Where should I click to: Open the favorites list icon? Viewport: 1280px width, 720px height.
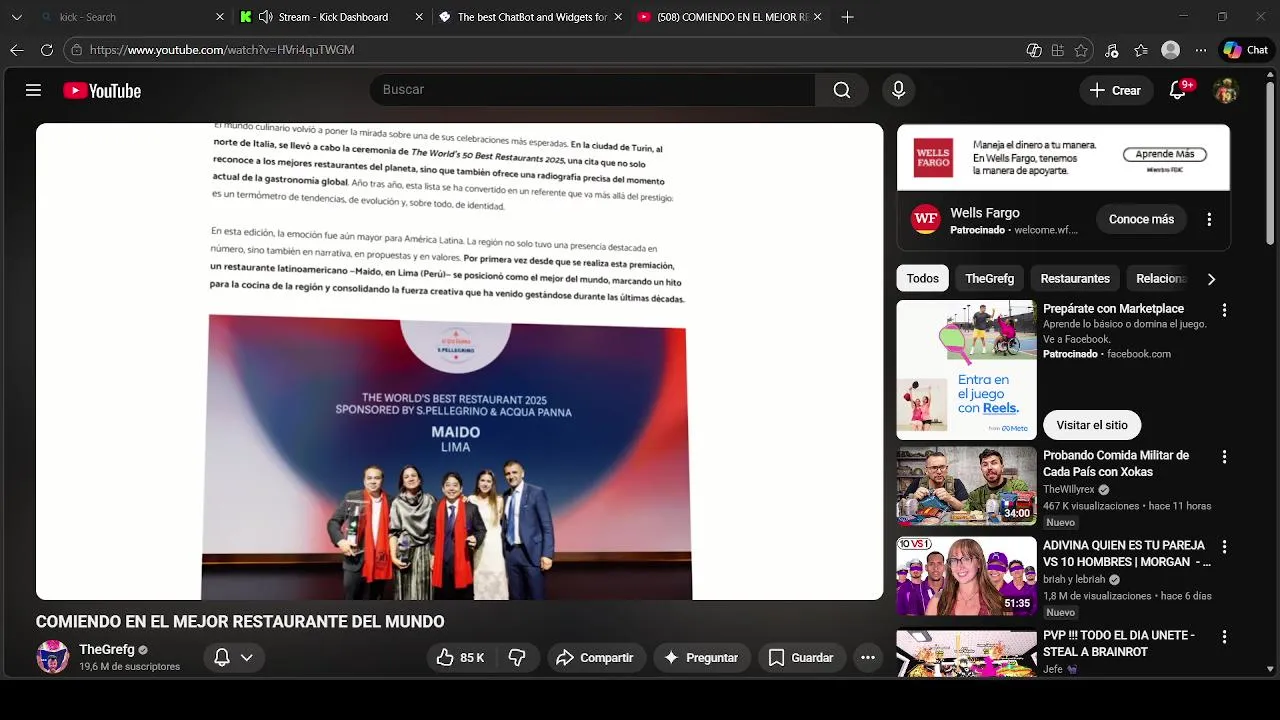1141,50
